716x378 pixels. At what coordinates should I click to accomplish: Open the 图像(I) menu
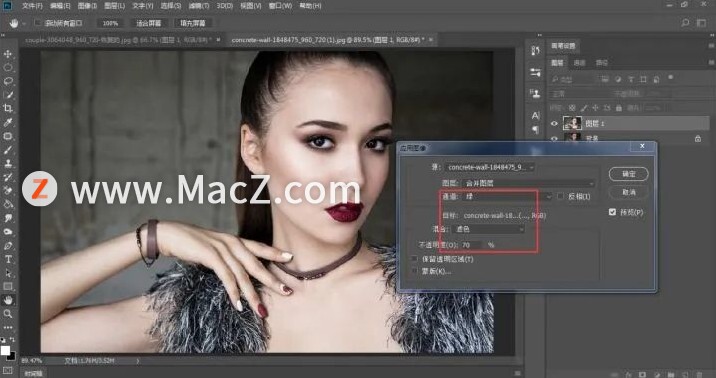tap(87, 6)
